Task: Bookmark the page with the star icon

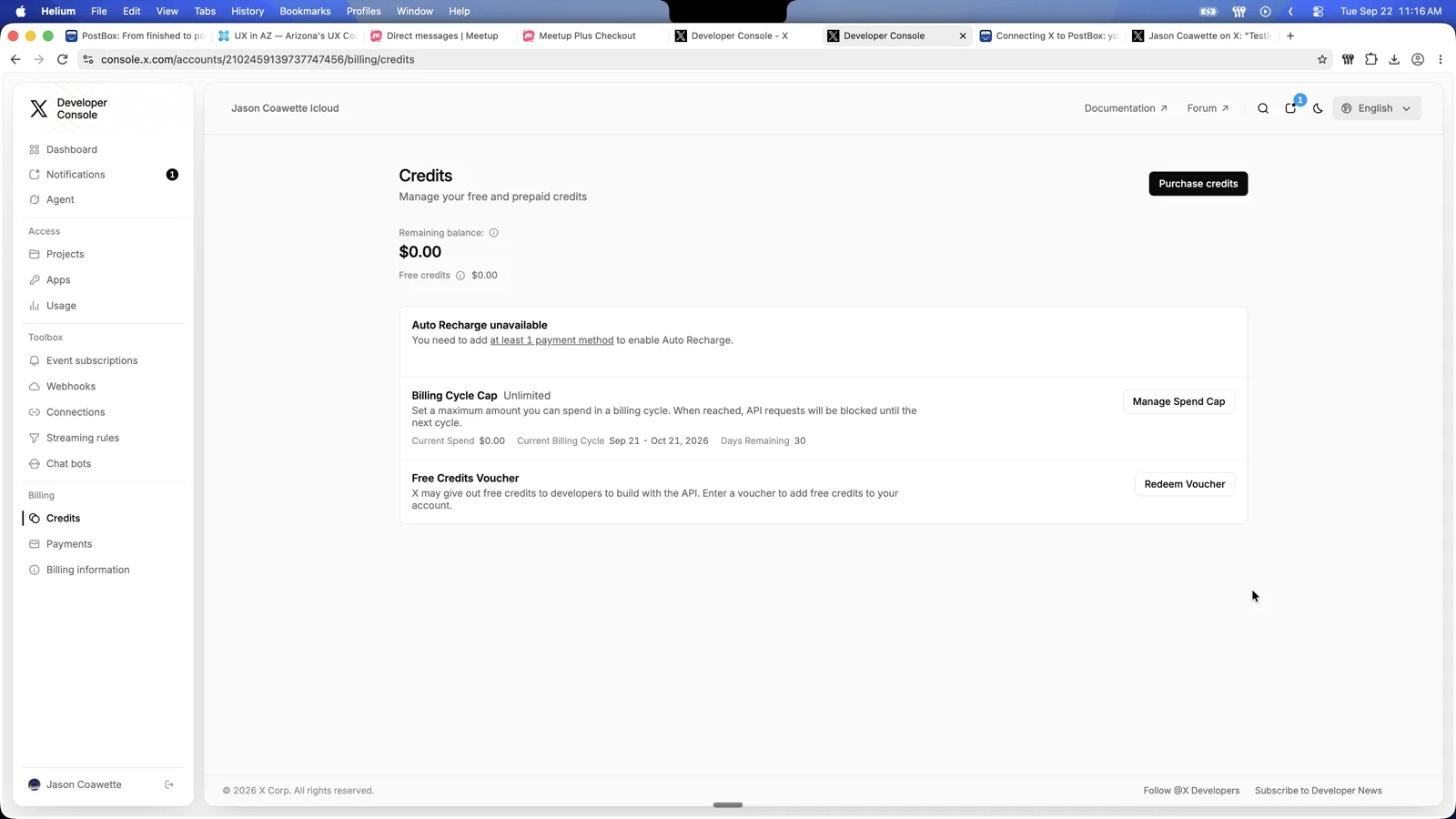Action: (x=1322, y=59)
